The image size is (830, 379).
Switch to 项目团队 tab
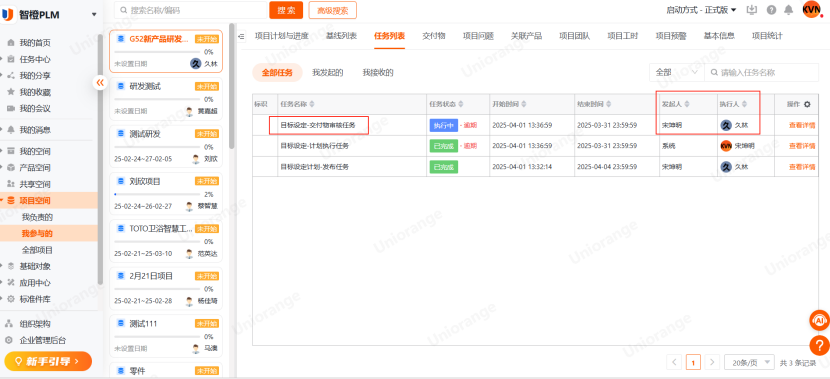574,36
